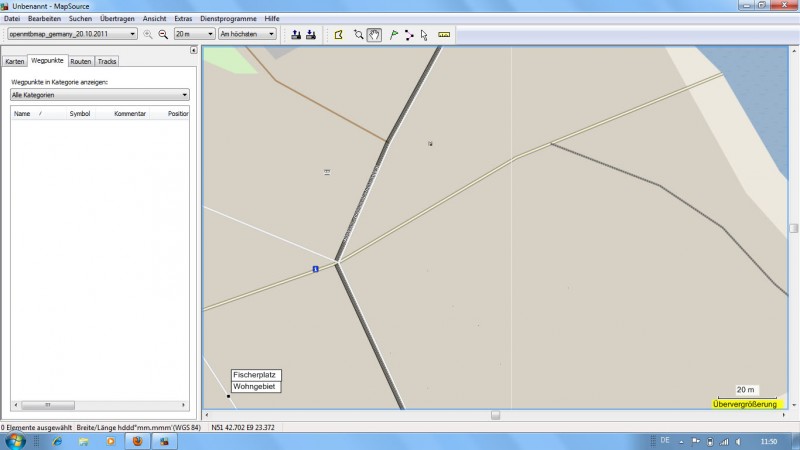Expand the 'Am höchsten' detail level dropdown

pyautogui.click(x=247, y=34)
